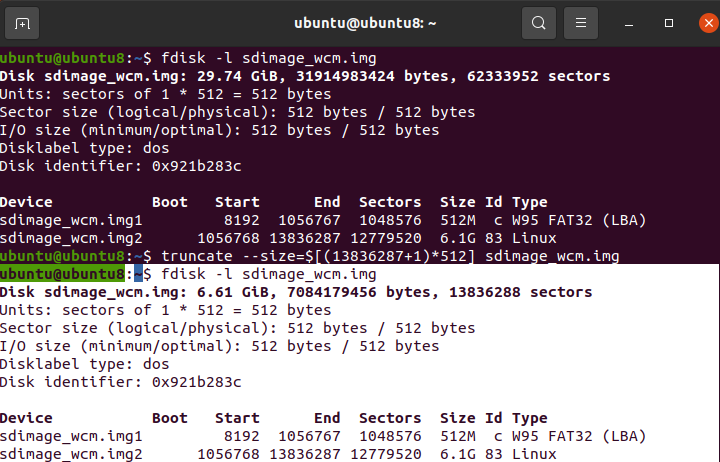
Task: Click the 6.1G size in the second table
Action: [x=458, y=454]
